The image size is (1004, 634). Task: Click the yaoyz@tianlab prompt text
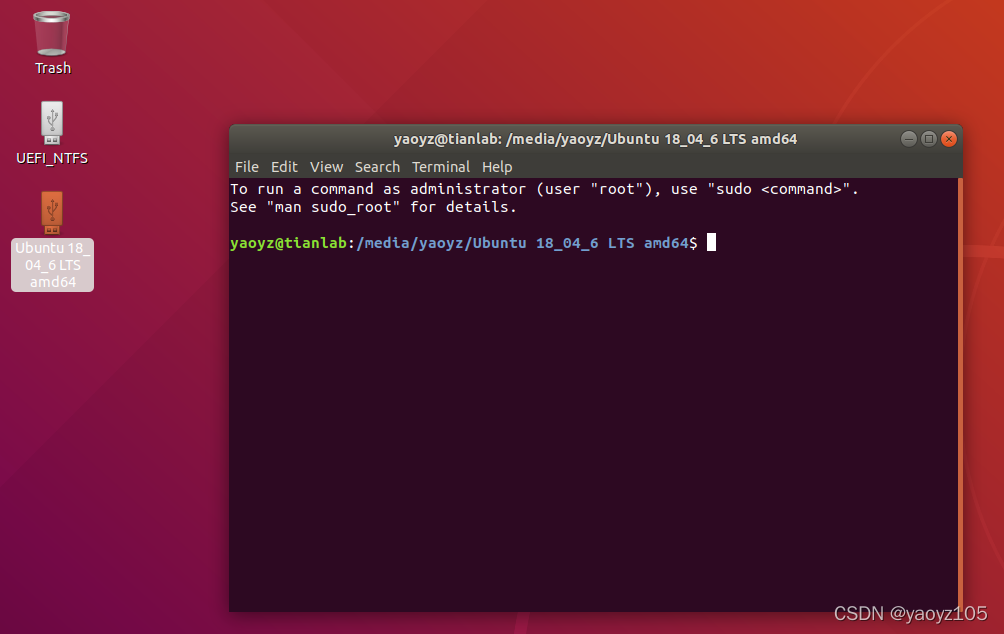point(288,243)
